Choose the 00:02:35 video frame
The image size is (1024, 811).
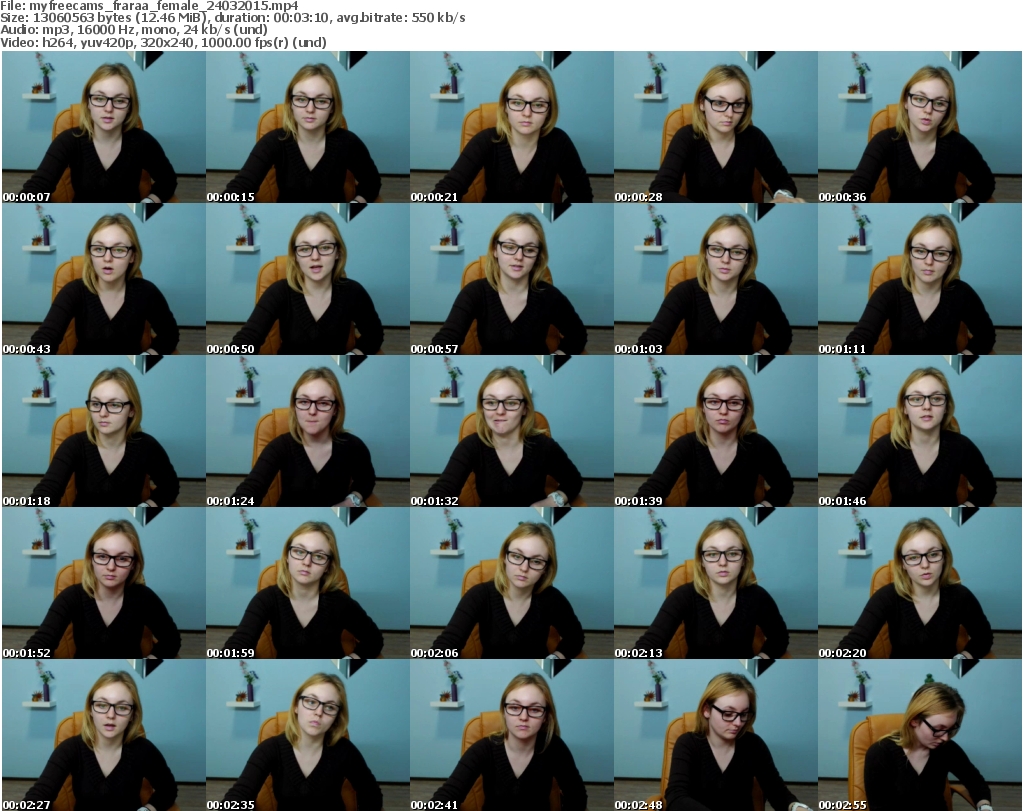(x=308, y=735)
